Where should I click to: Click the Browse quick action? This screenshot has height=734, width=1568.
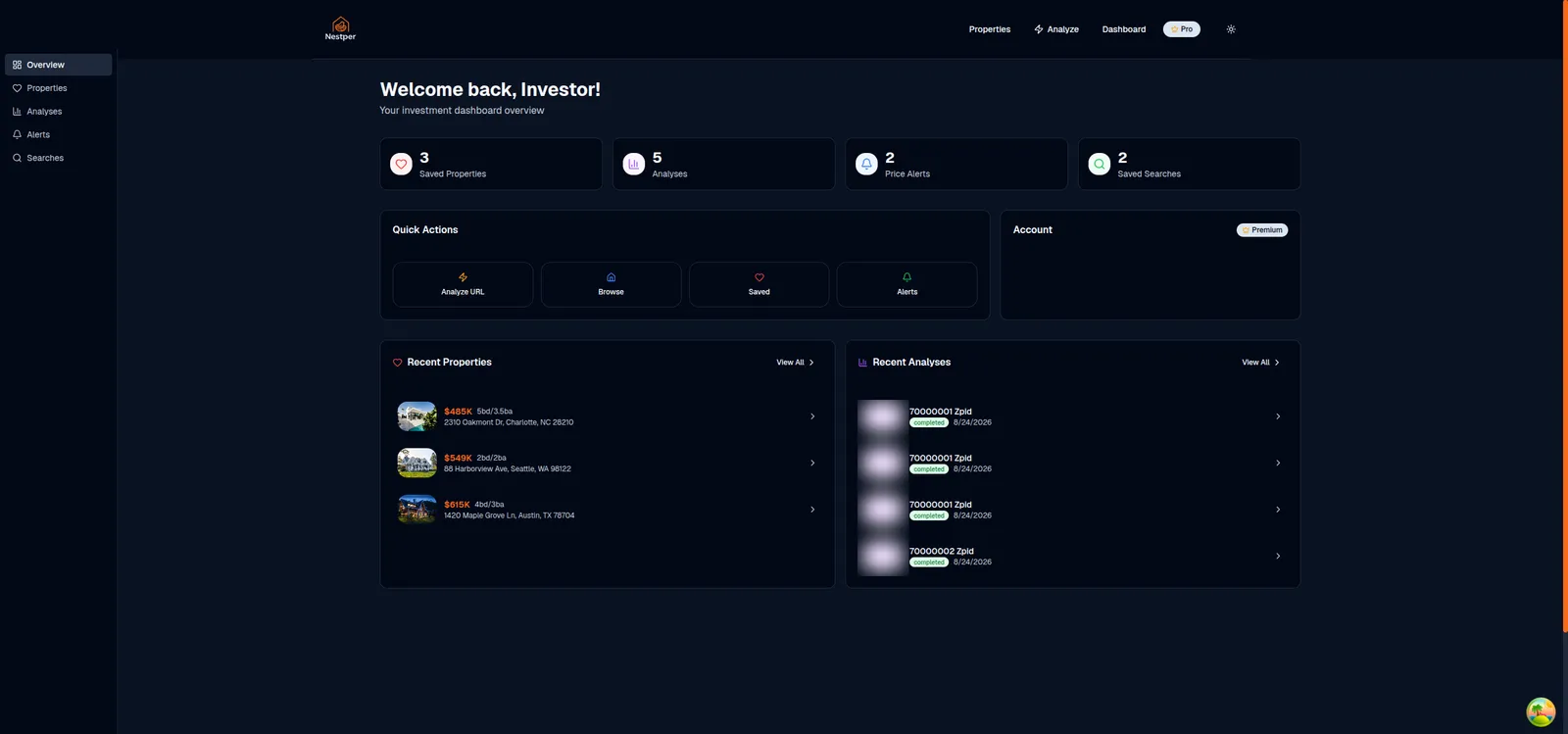coord(611,284)
